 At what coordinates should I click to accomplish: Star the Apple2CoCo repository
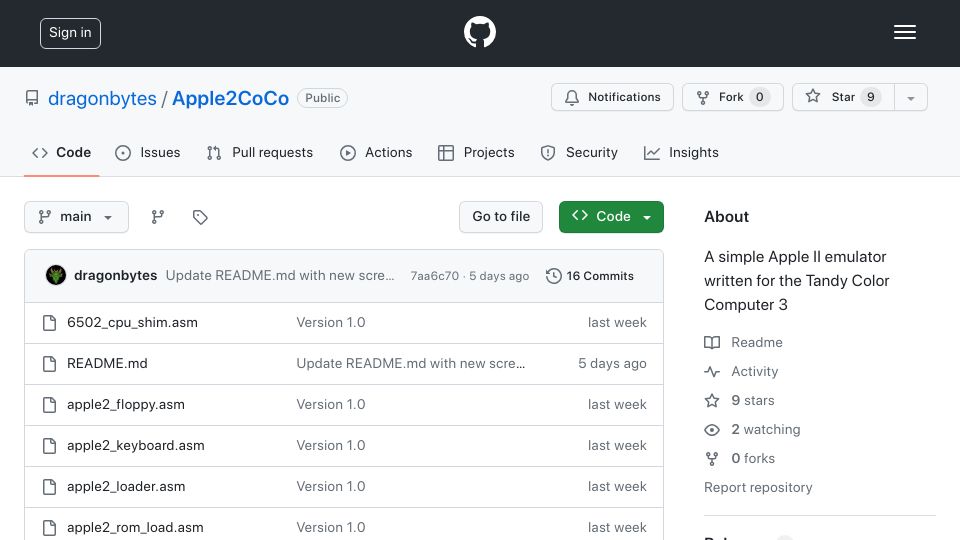843,97
